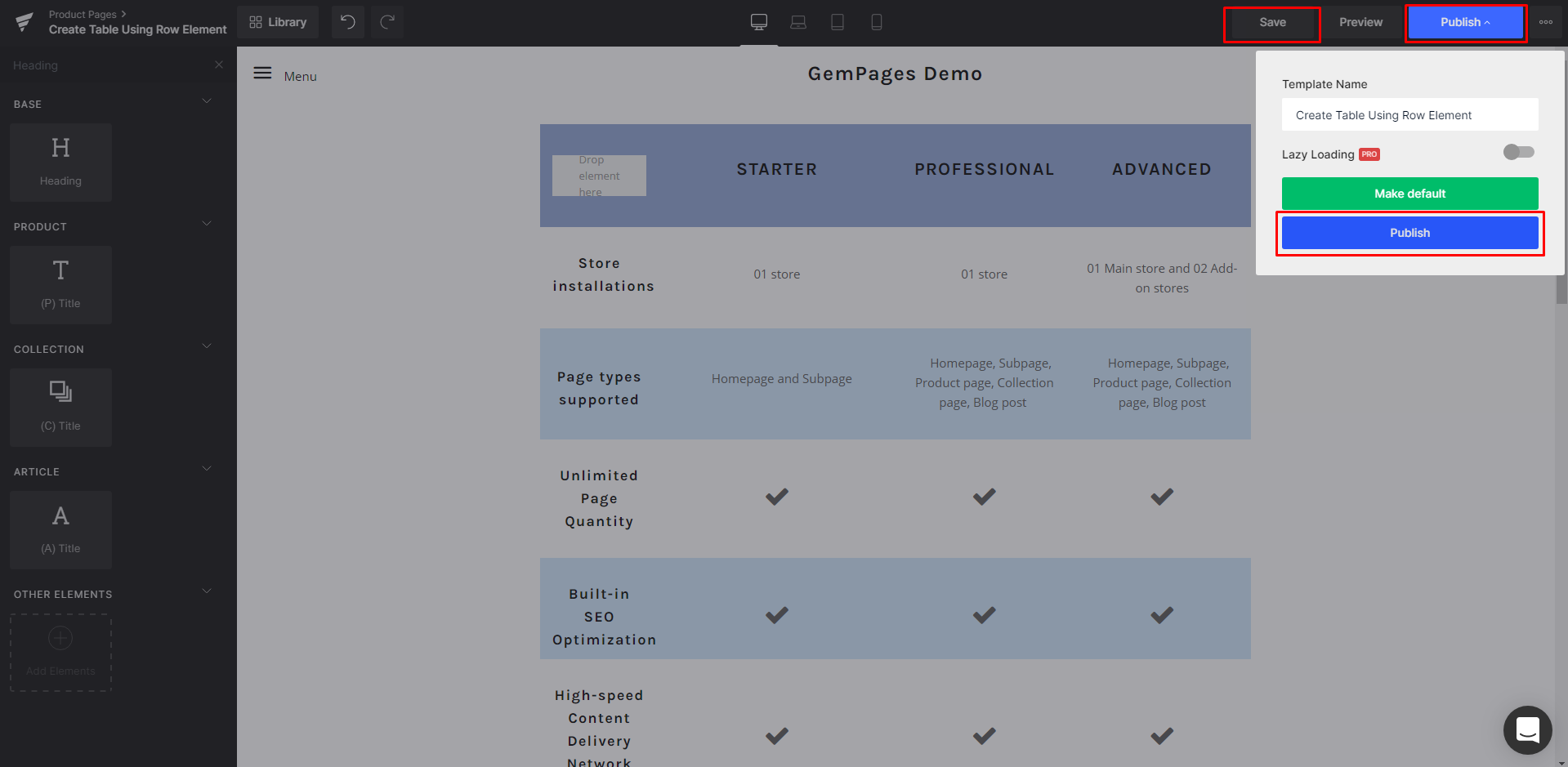
Task: Switch to desktop device view
Action: pos(759,22)
